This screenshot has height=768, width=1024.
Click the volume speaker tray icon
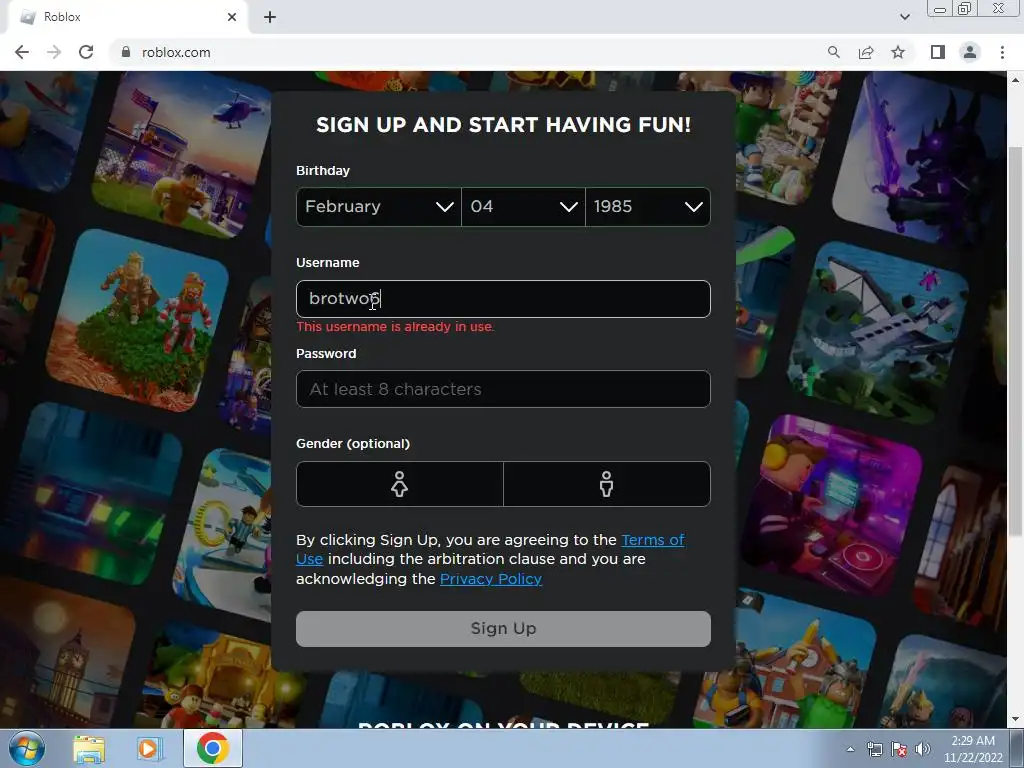[x=922, y=749]
